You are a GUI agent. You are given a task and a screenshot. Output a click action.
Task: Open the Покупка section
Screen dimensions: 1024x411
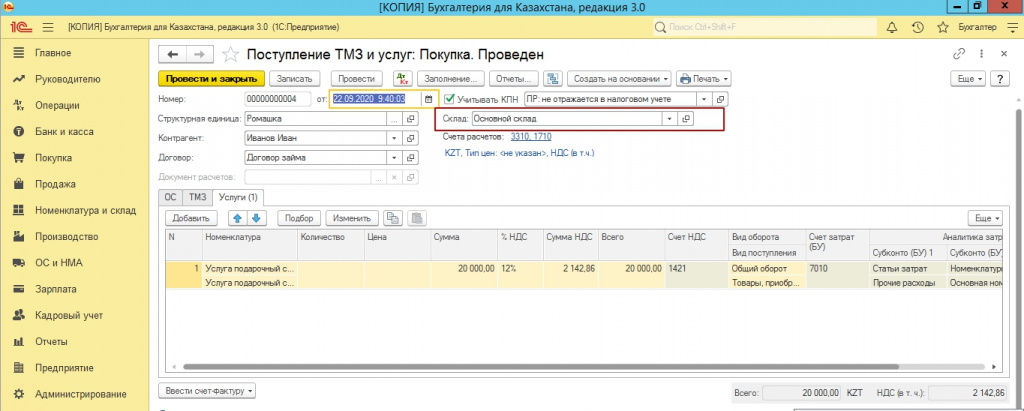click(x=54, y=158)
